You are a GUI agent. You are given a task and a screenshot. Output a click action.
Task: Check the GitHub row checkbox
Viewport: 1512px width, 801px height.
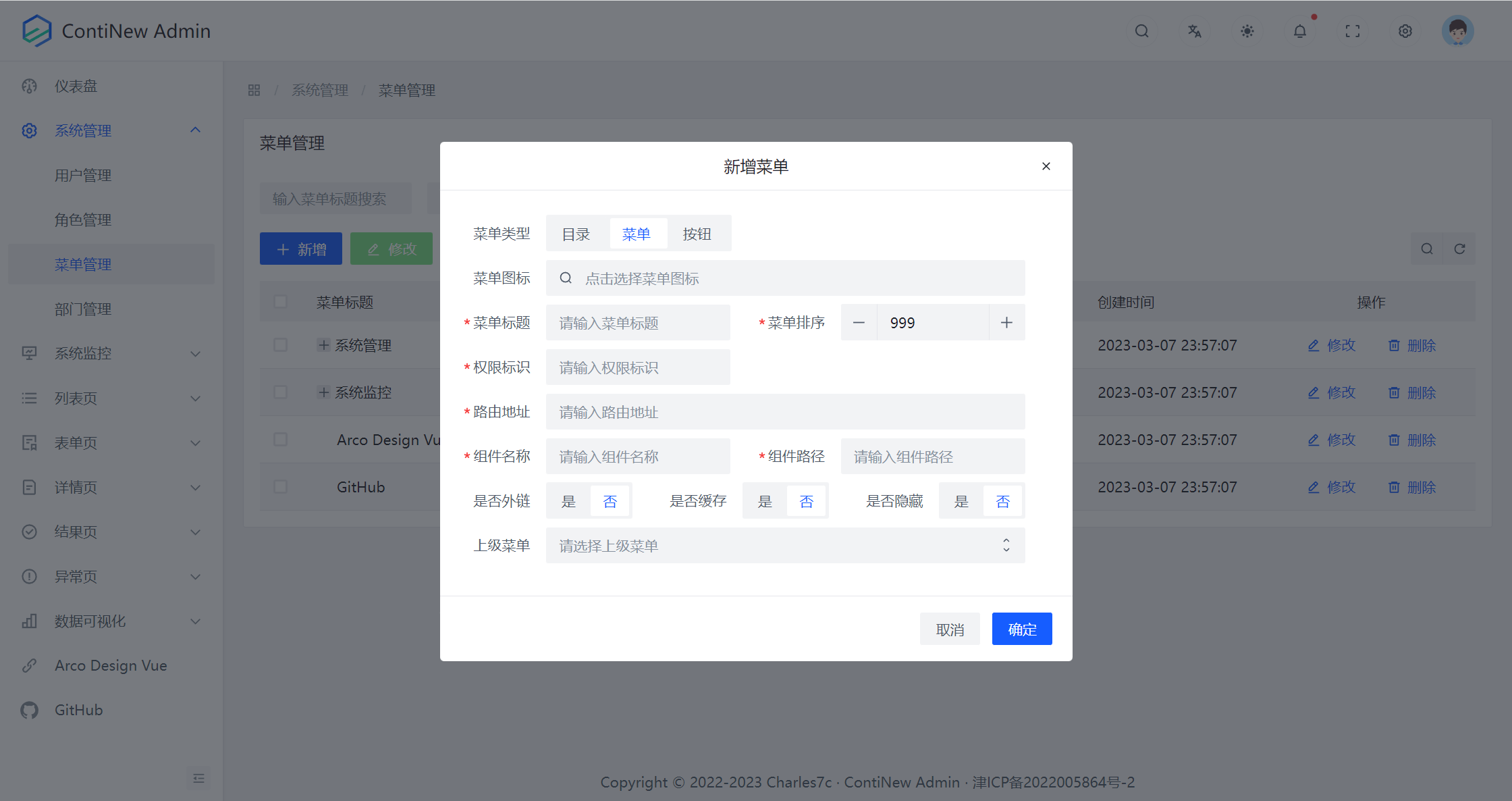281,487
